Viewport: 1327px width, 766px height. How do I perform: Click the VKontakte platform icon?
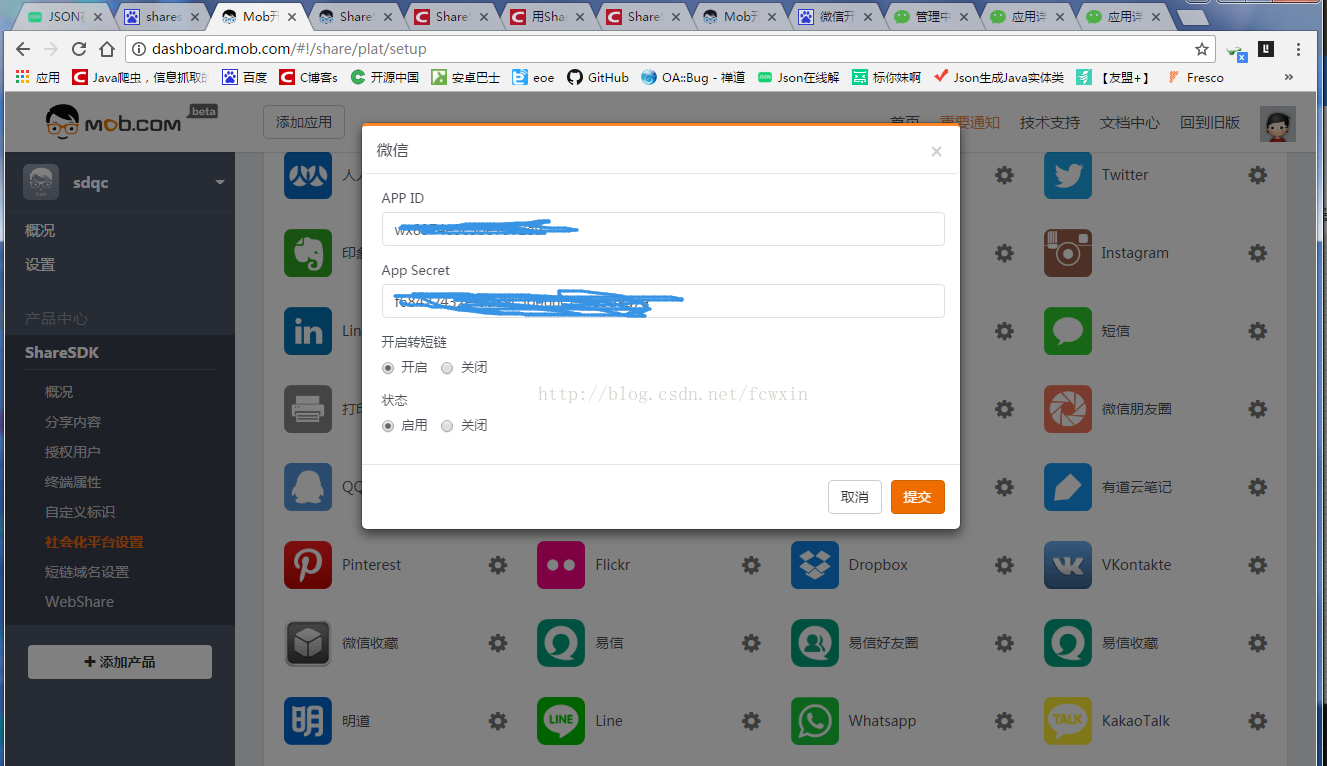coord(1068,565)
